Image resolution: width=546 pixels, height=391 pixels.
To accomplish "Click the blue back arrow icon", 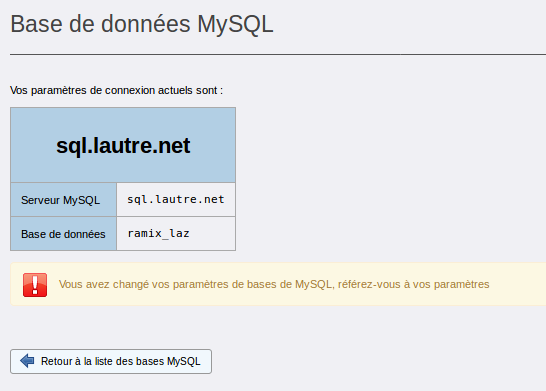I will pyautogui.click(x=27, y=361).
